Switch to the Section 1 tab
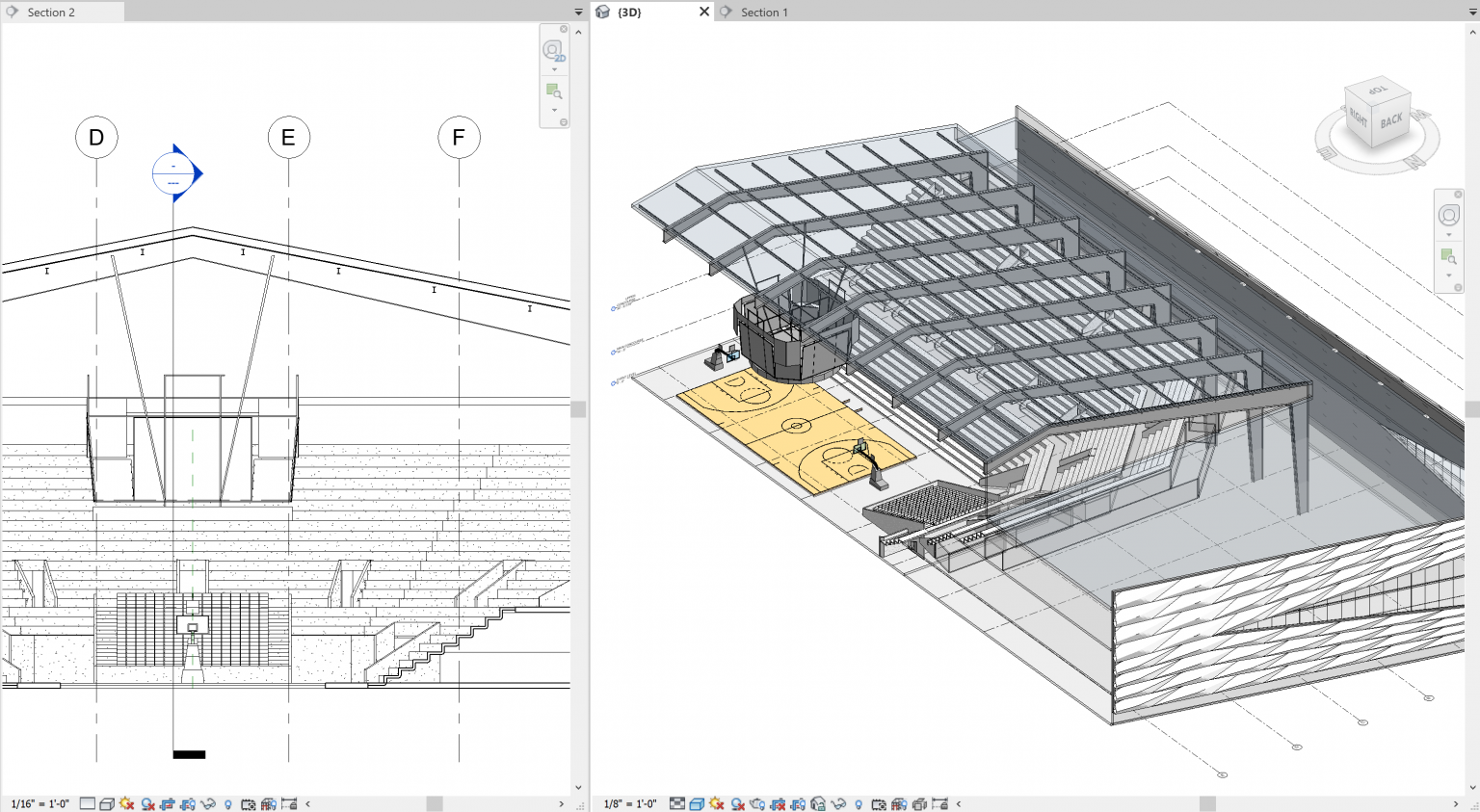Viewport: 1480px width, 812px height. pos(763,12)
